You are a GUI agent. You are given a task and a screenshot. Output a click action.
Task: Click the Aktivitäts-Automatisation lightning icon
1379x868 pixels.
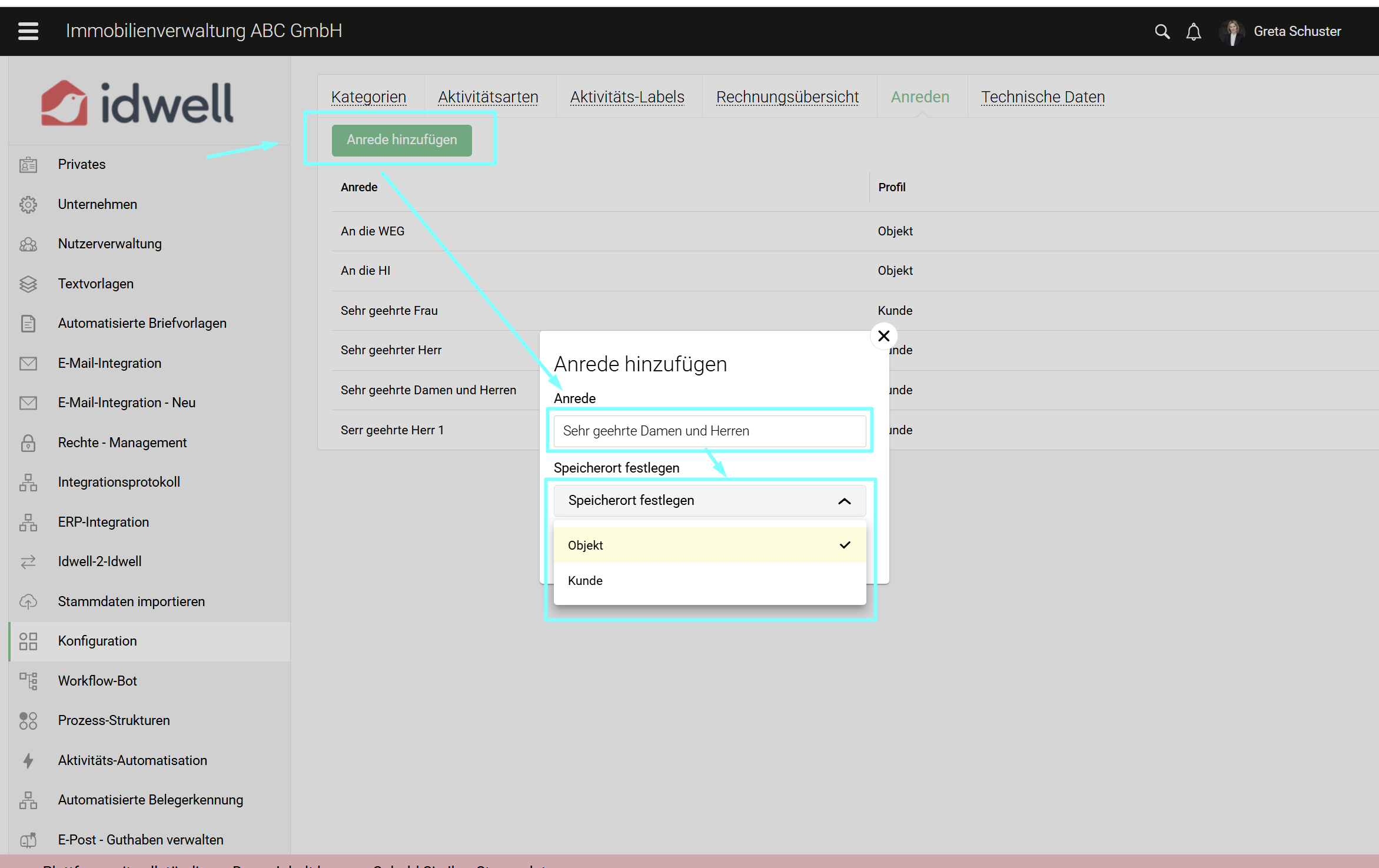[x=28, y=760]
